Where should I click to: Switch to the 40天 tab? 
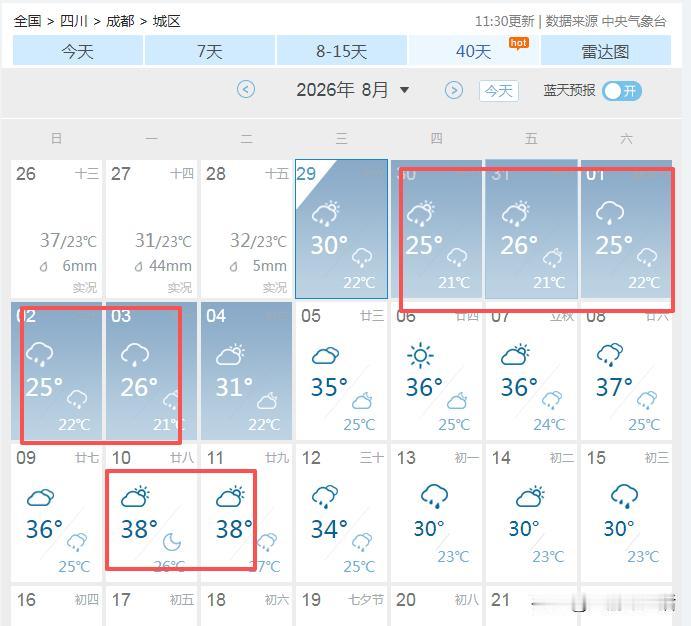pyautogui.click(x=473, y=51)
